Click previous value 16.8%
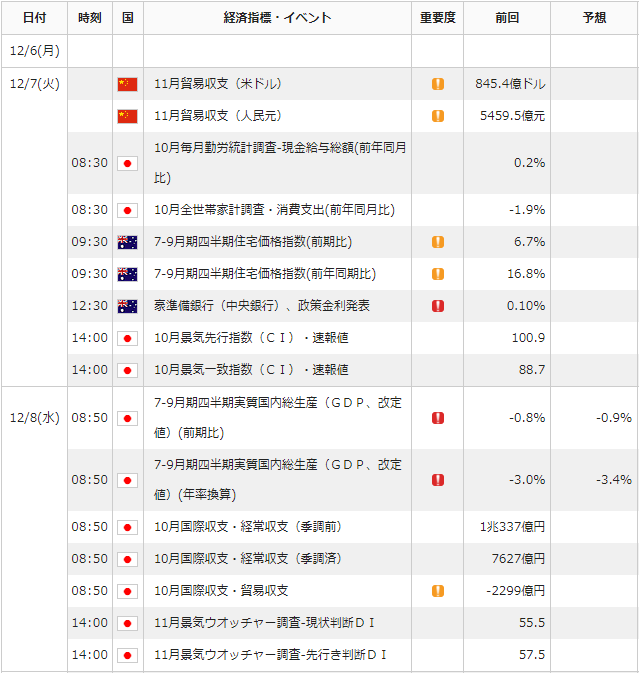 coord(526,274)
